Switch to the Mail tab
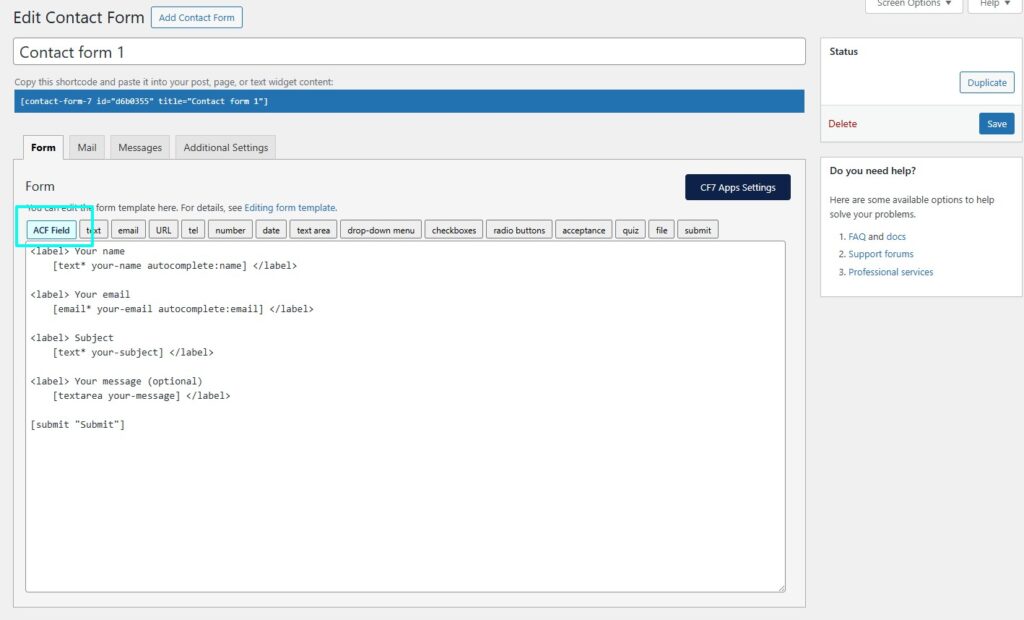Image resolution: width=1024 pixels, height=620 pixels. (x=87, y=148)
